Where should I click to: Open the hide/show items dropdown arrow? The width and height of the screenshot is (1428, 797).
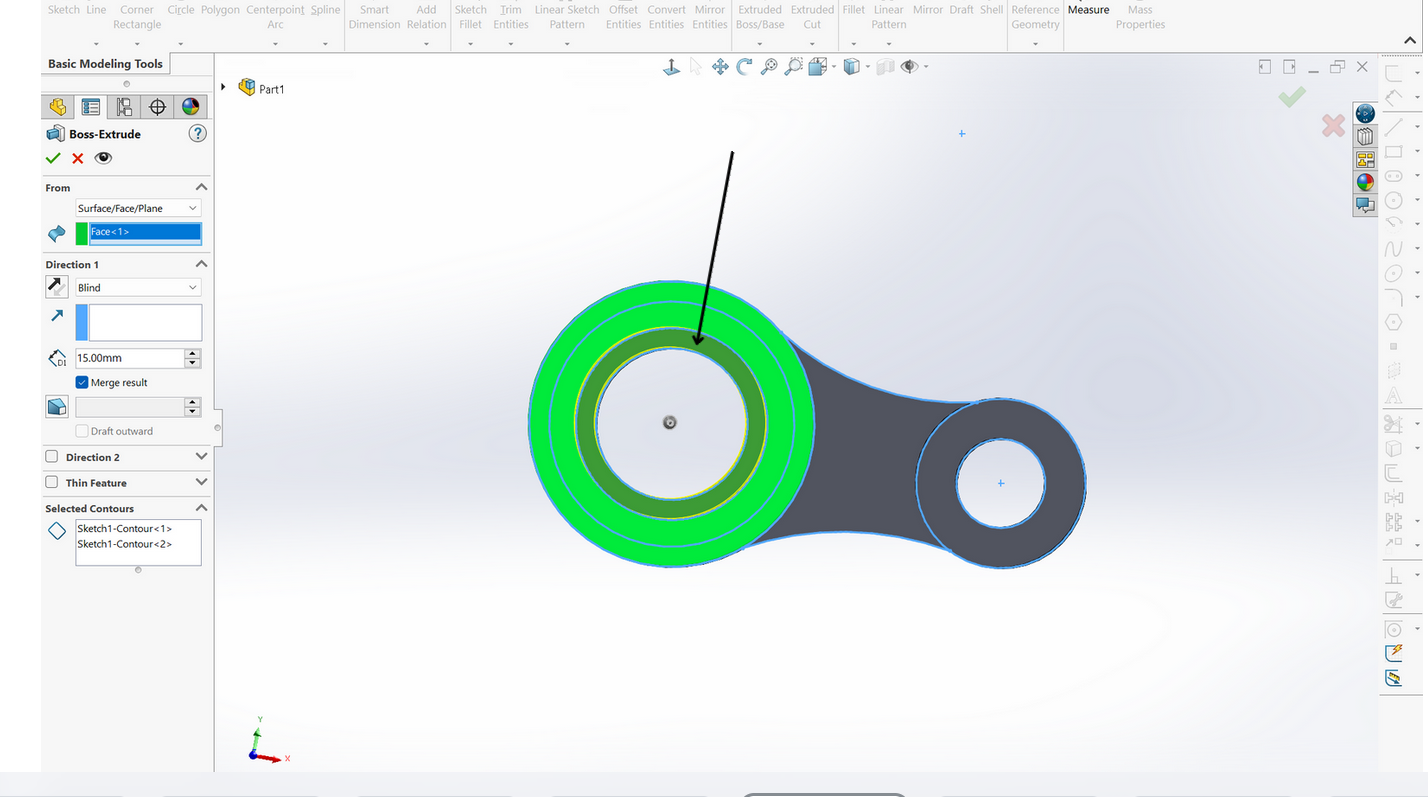(926, 67)
